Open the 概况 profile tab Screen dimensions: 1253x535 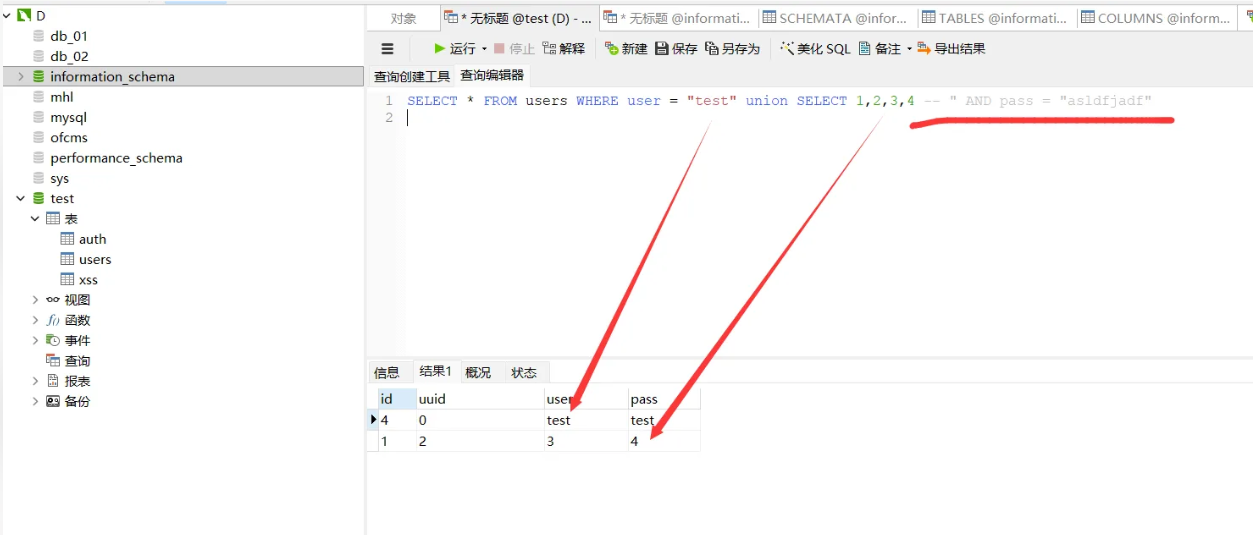[478, 372]
